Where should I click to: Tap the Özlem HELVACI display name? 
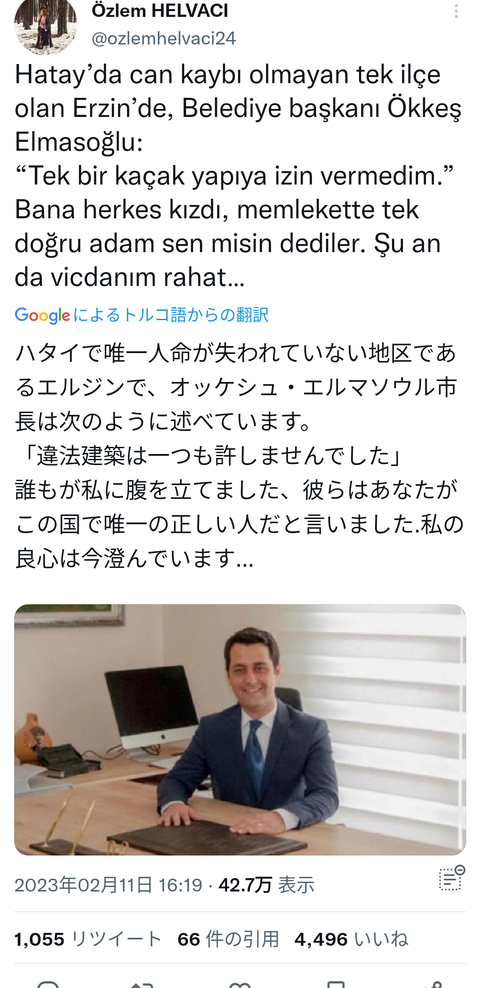click(x=159, y=11)
